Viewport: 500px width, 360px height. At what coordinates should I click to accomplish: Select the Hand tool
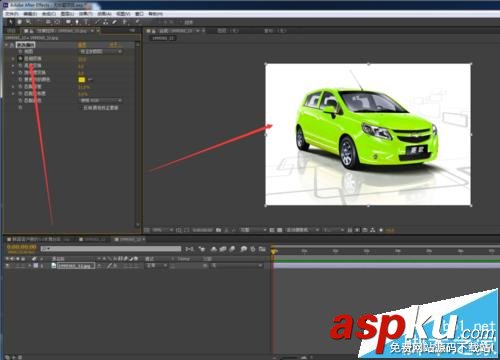click(x=19, y=22)
